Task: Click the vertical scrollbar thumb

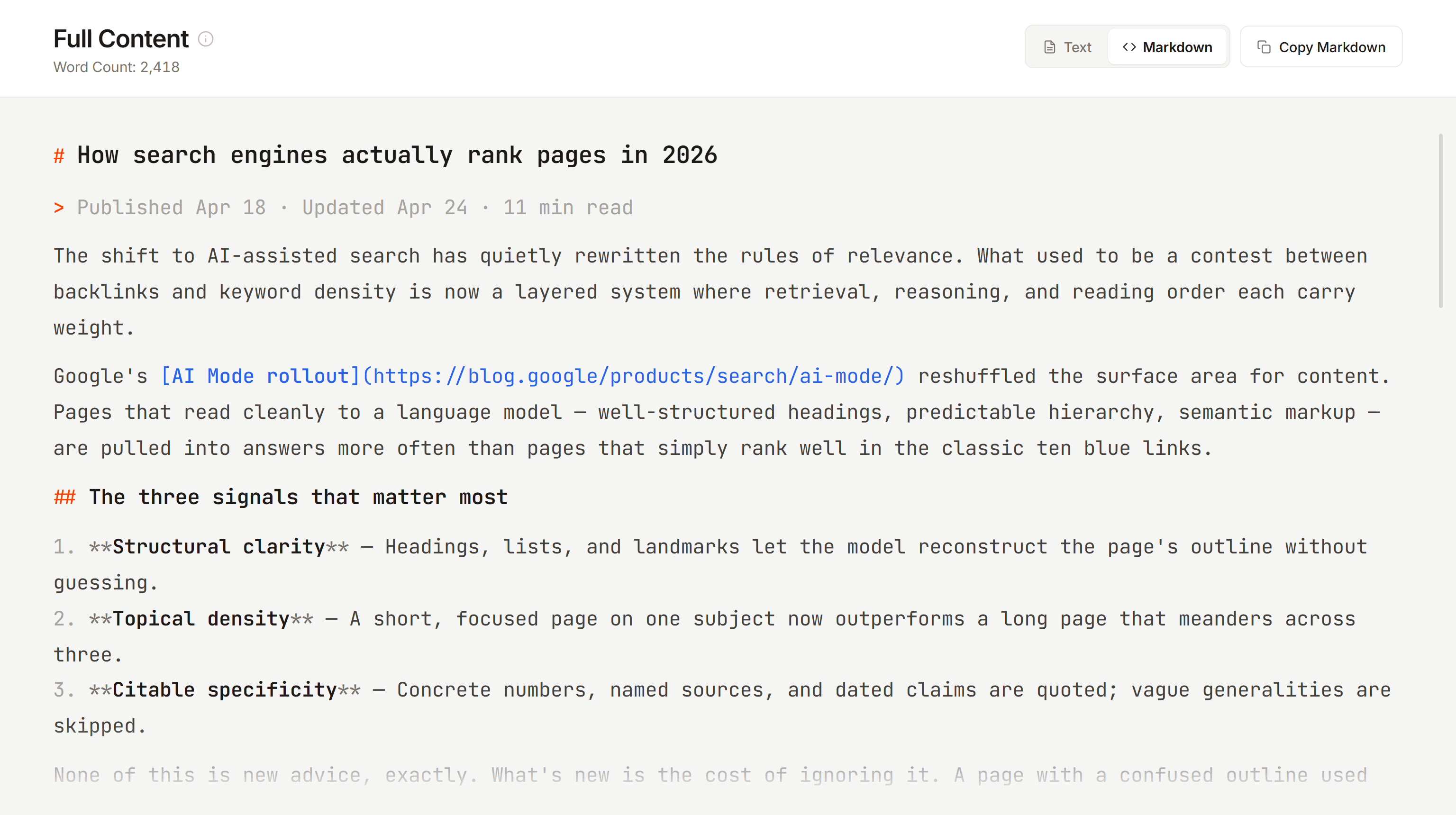Action: click(1440, 220)
